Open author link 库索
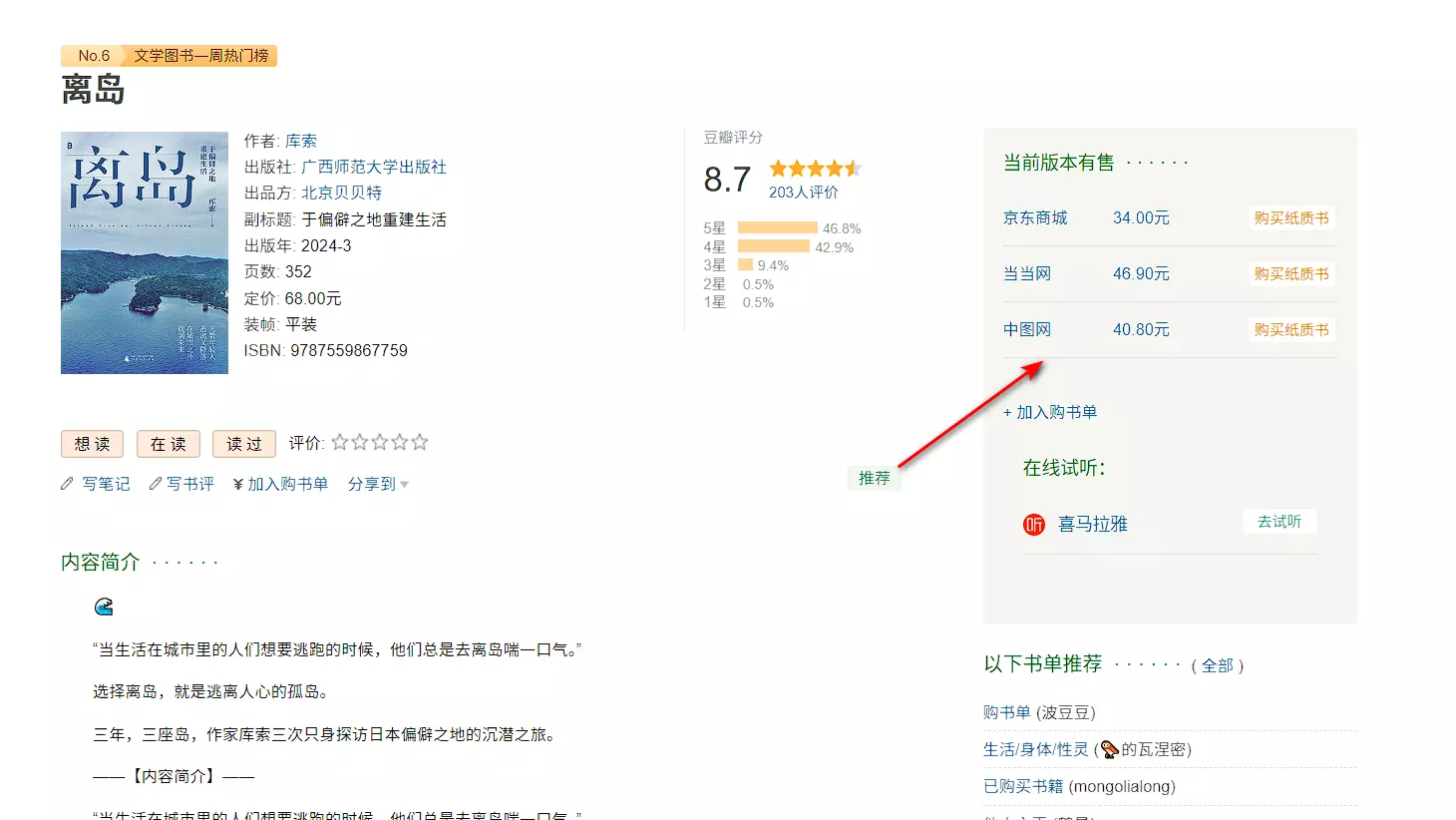1456x820 pixels. (300, 141)
